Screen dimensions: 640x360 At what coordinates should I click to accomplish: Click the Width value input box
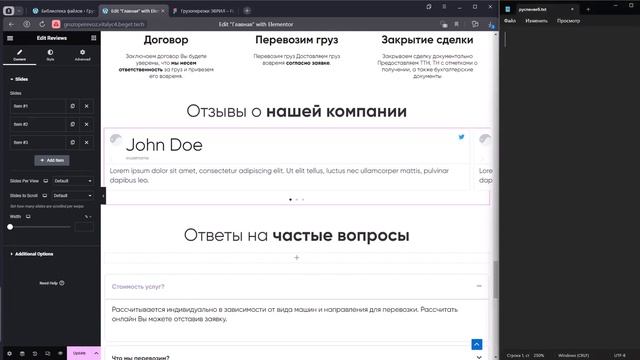coord(84,227)
